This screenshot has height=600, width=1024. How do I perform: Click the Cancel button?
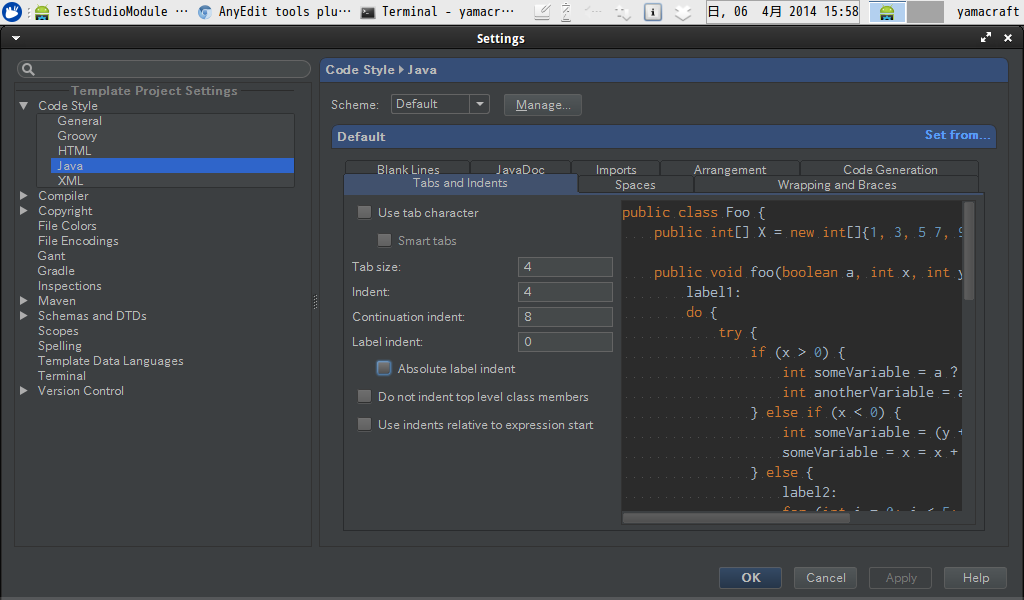(x=825, y=578)
